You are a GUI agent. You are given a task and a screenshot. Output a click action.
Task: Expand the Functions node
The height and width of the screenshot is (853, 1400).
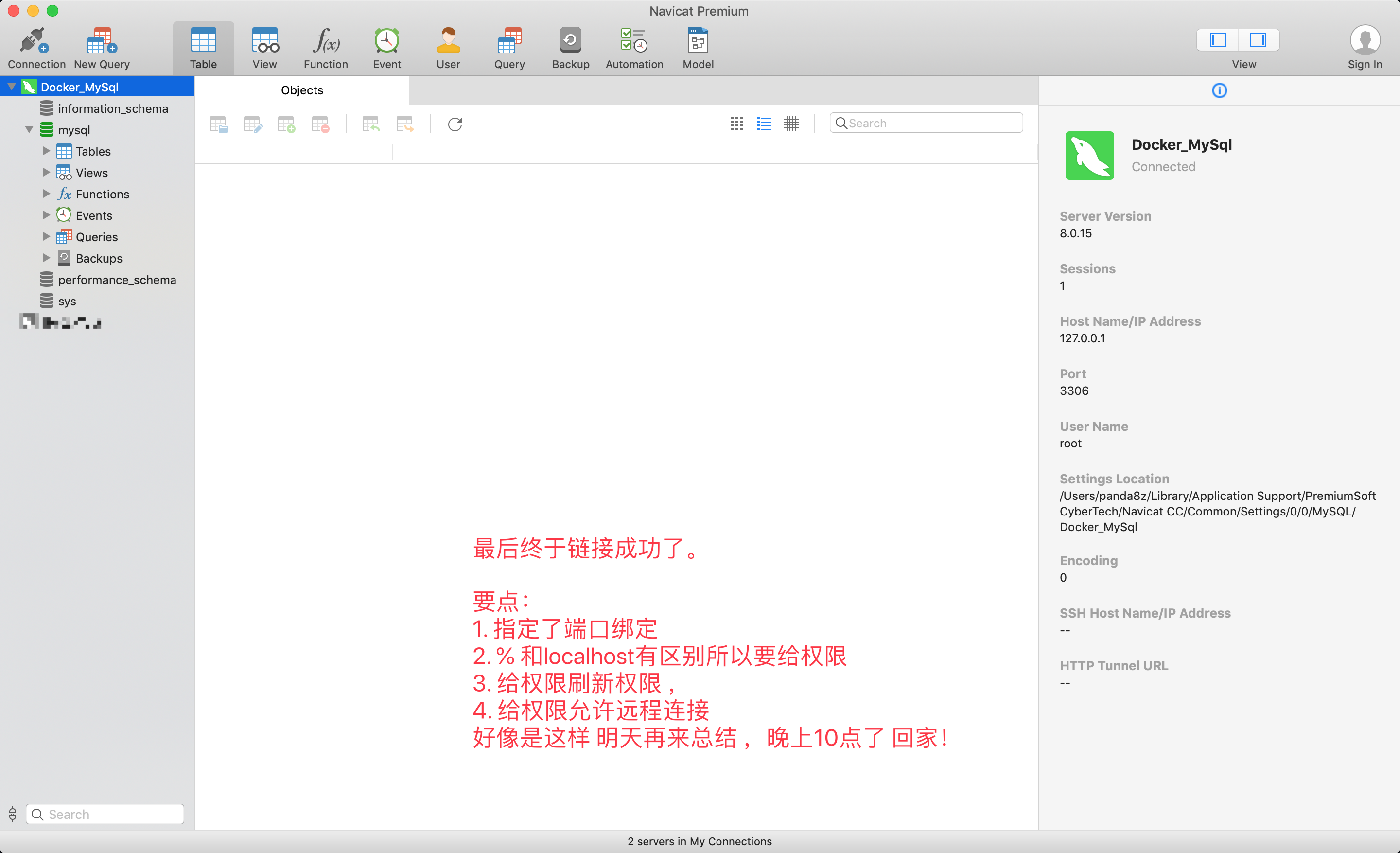click(x=47, y=194)
